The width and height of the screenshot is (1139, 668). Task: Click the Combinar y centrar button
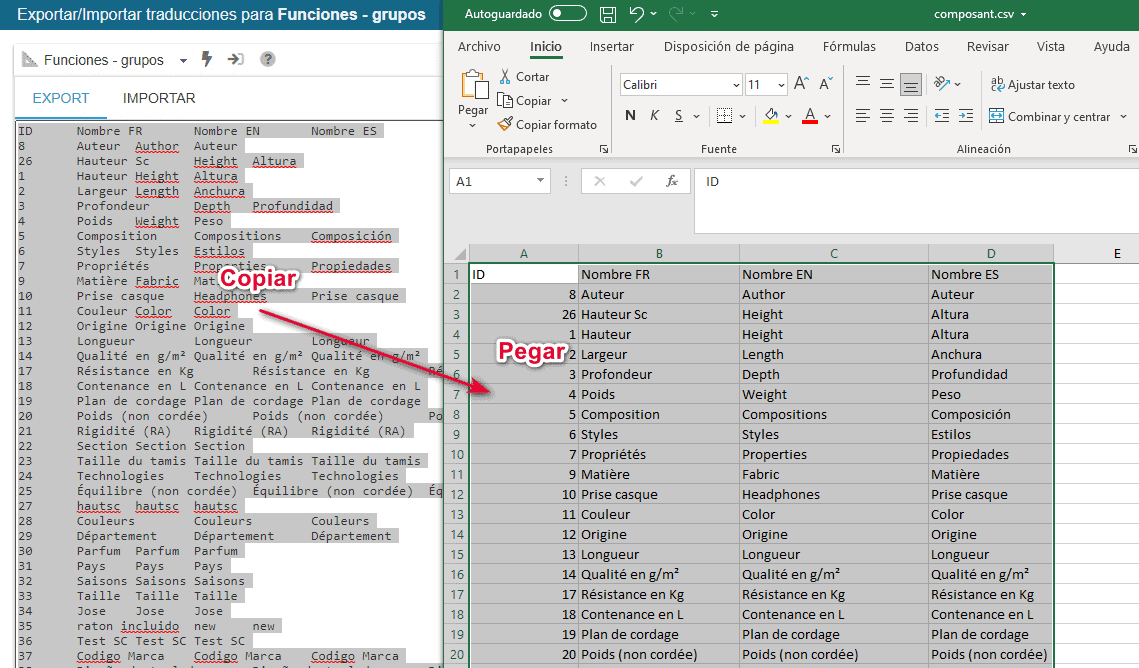point(1050,117)
